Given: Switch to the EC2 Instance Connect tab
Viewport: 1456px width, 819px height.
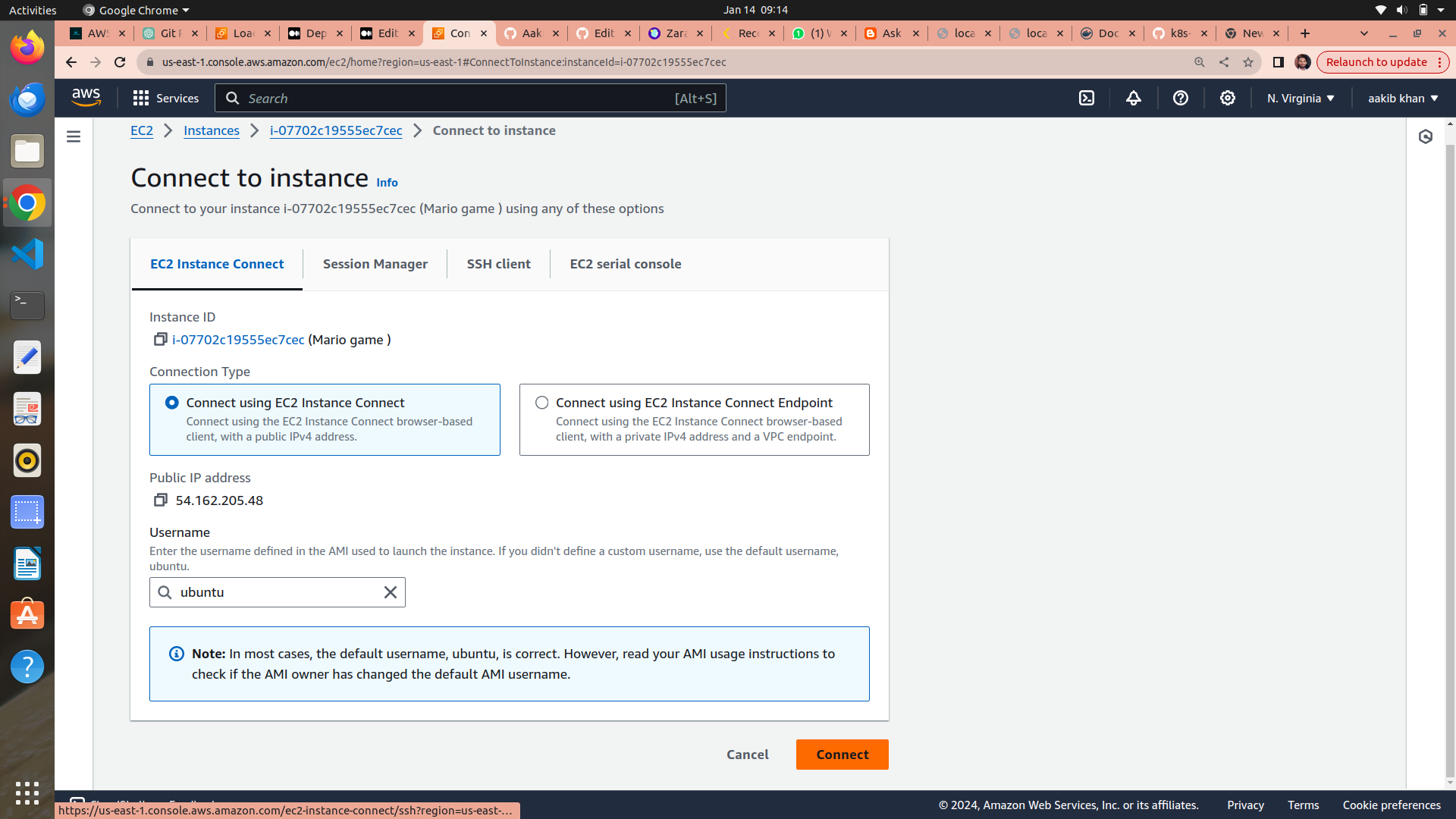Looking at the screenshot, I should point(217,264).
